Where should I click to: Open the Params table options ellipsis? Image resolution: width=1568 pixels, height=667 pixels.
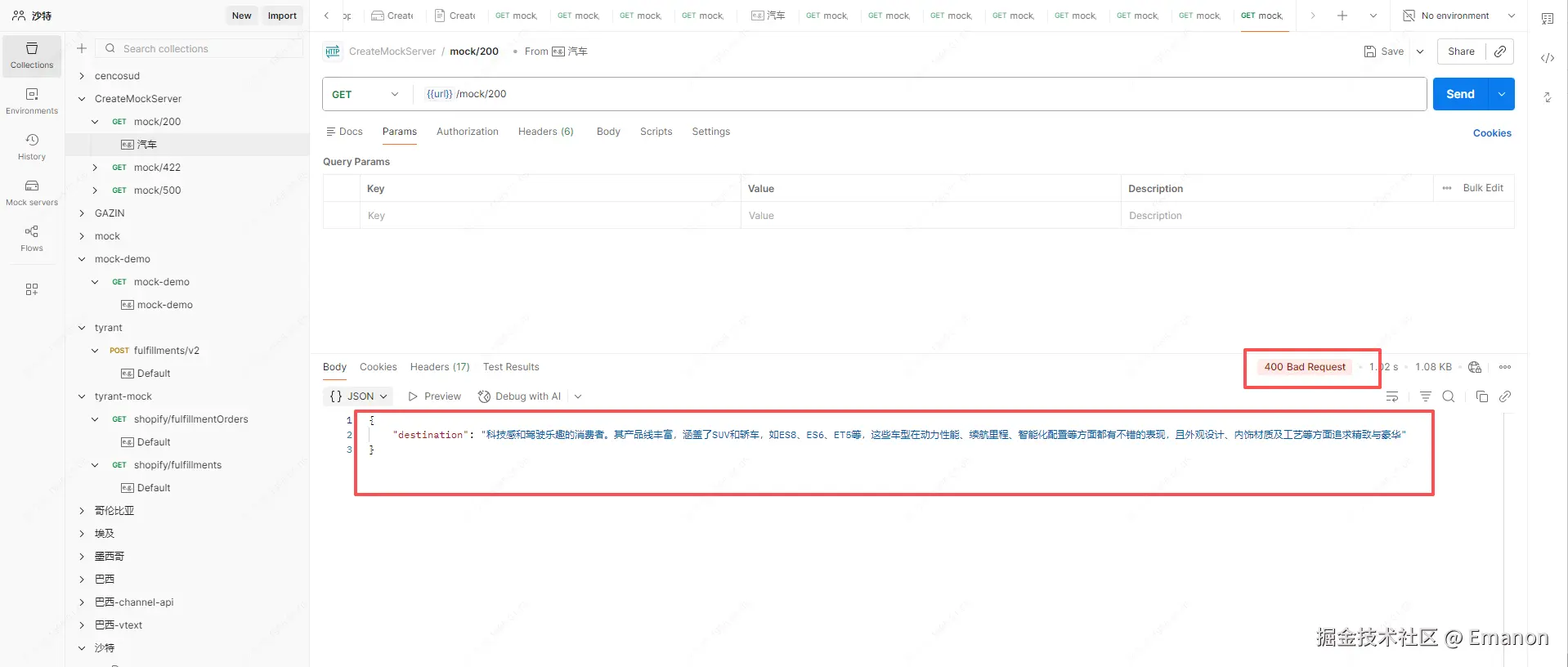coord(1447,188)
